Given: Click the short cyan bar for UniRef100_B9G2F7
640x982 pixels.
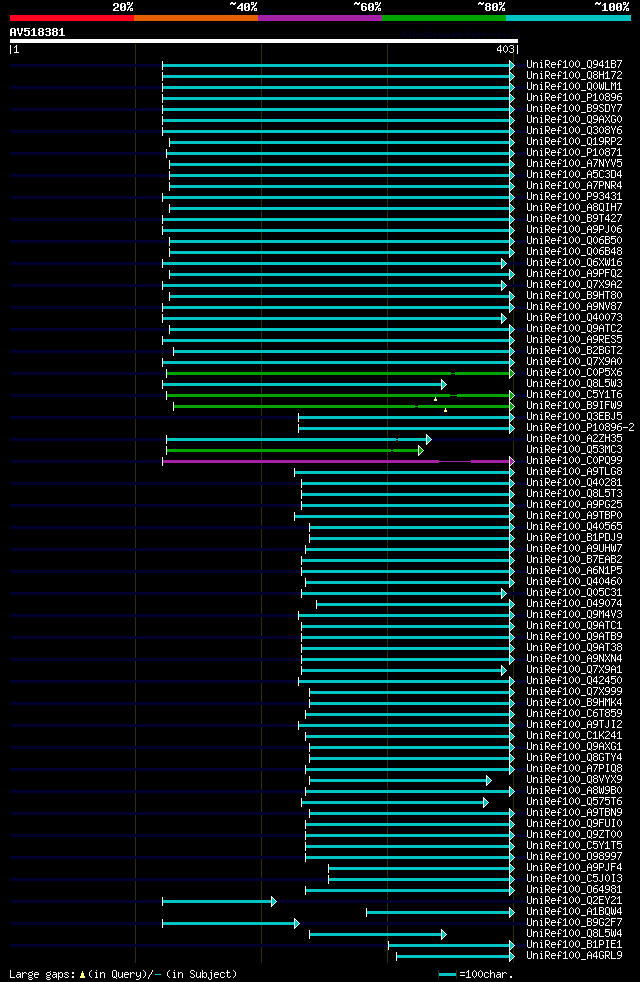Looking at the screenshot, I should point(231,923).
